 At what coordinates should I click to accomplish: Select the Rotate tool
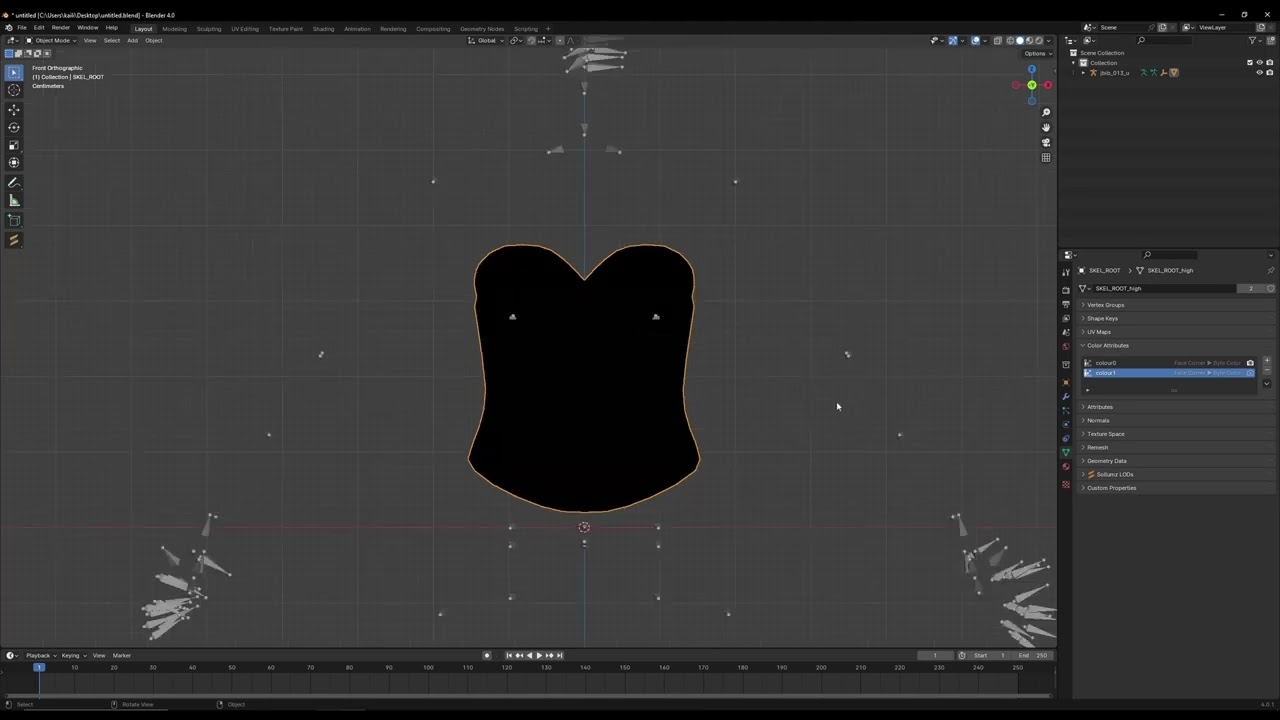(x=14, y=127)
